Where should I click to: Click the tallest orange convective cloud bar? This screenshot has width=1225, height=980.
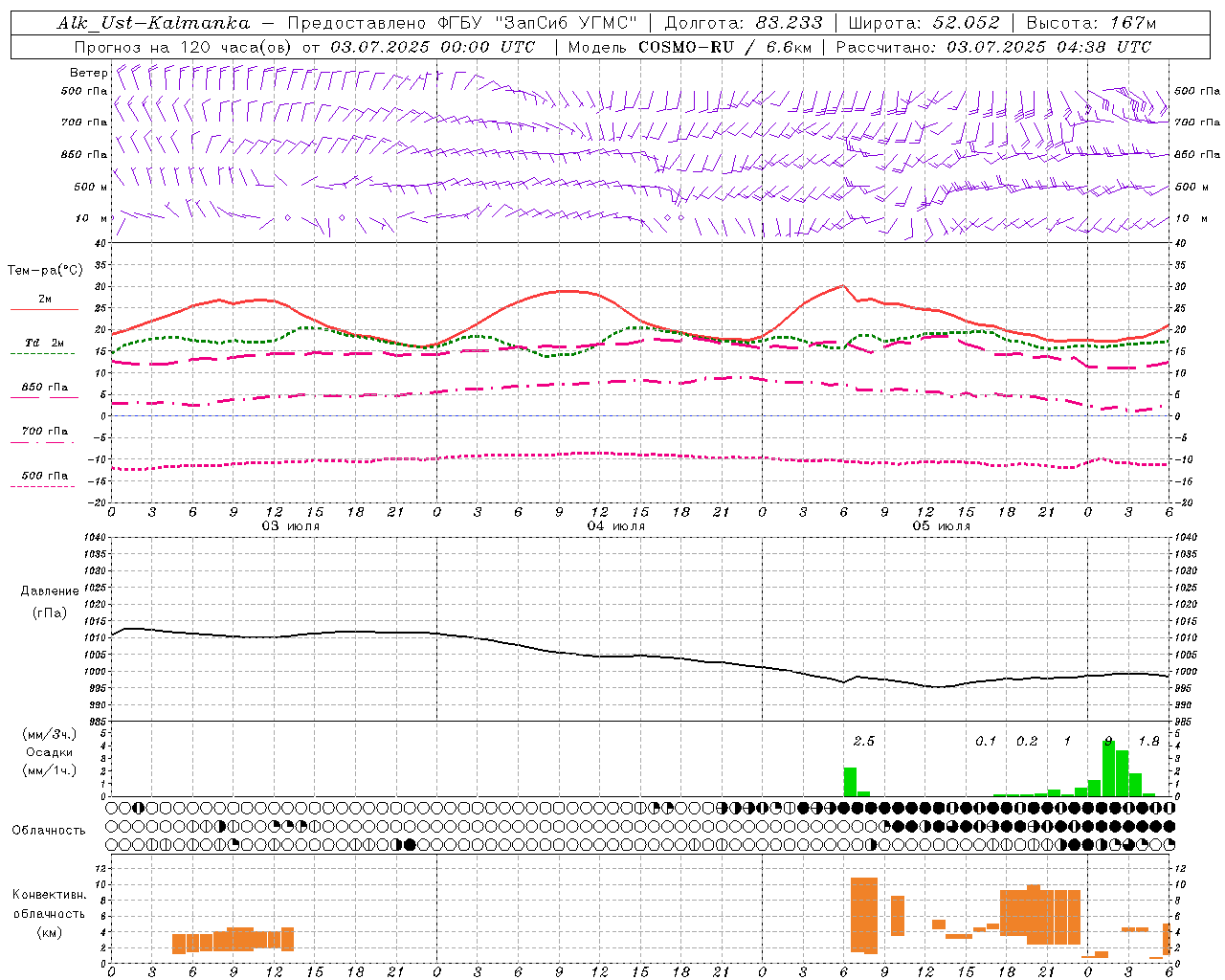[863, 915]
